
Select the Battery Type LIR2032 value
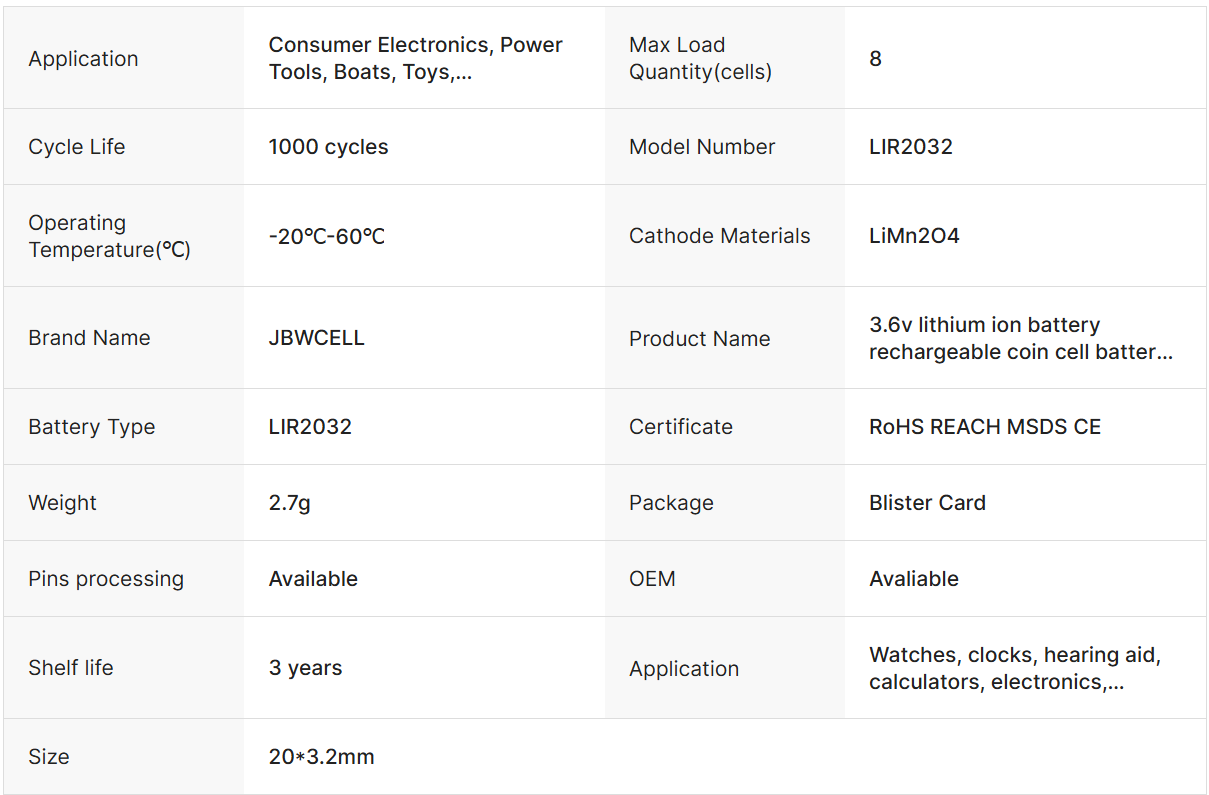pyautogui.click(x=310, y=427)
